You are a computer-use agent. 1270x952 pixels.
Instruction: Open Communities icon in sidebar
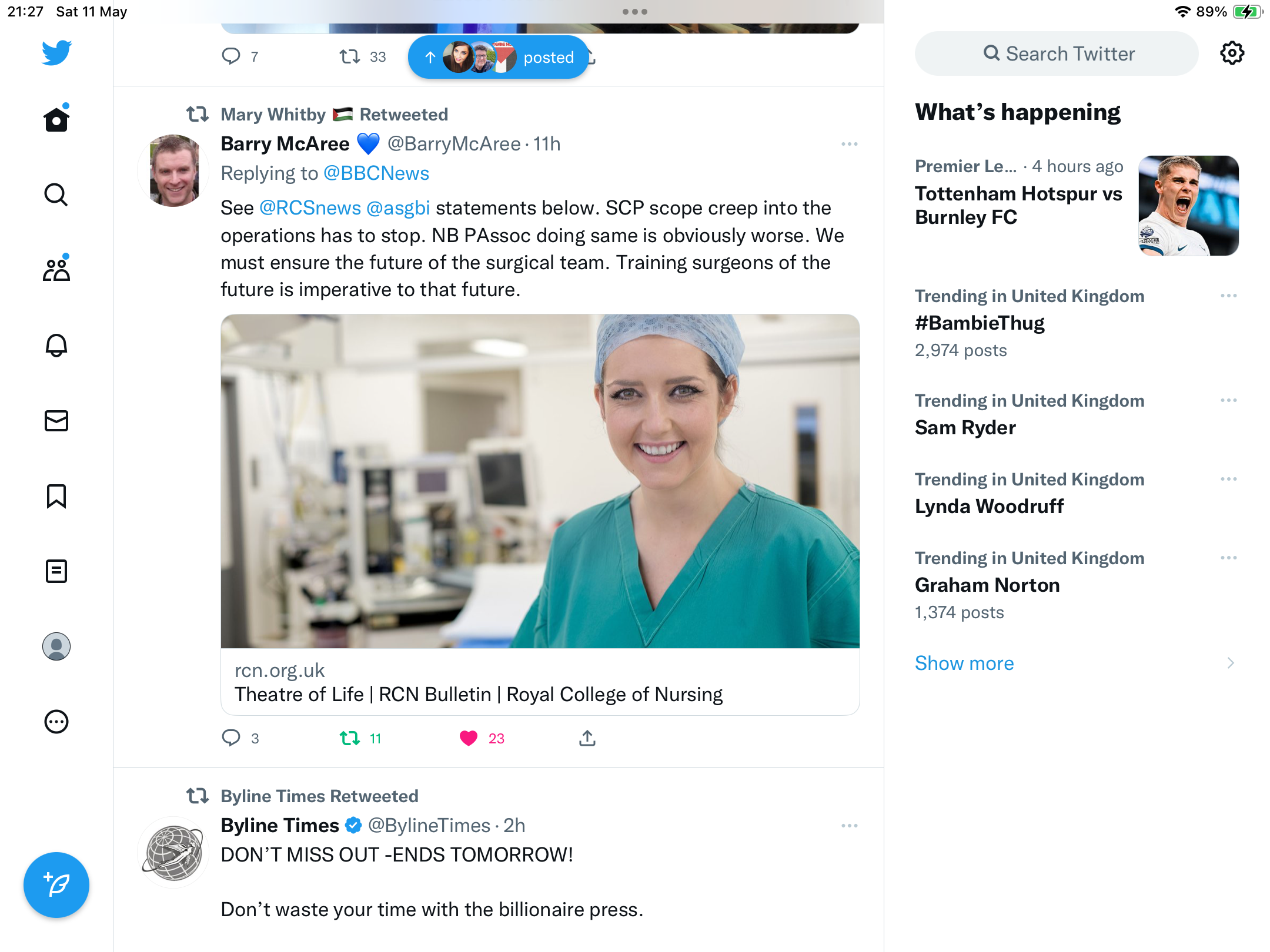(56, 269)
